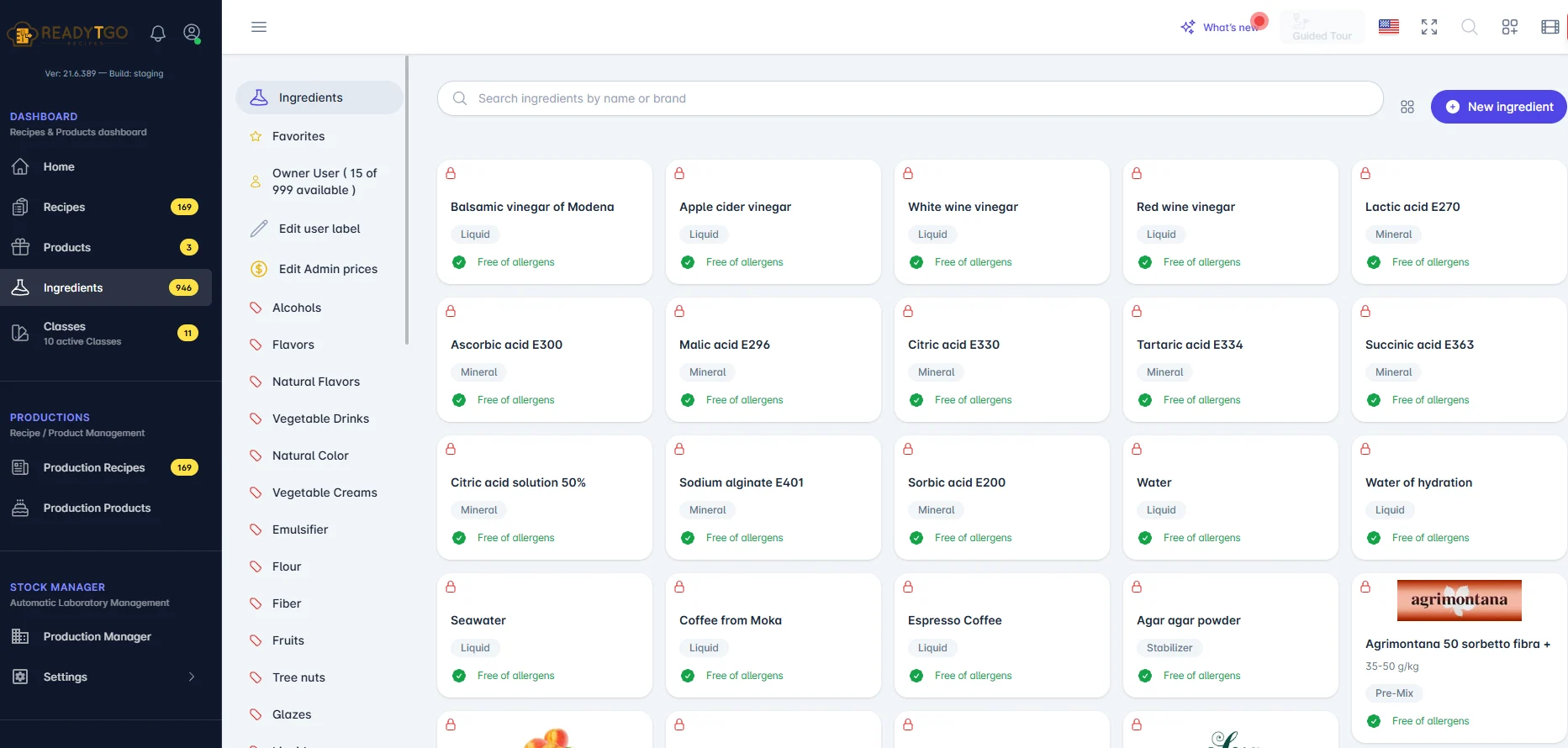This screenshot has height=748, width=1568.
Task: Open the top bar search icon
Action: (x=1470, y=27)
